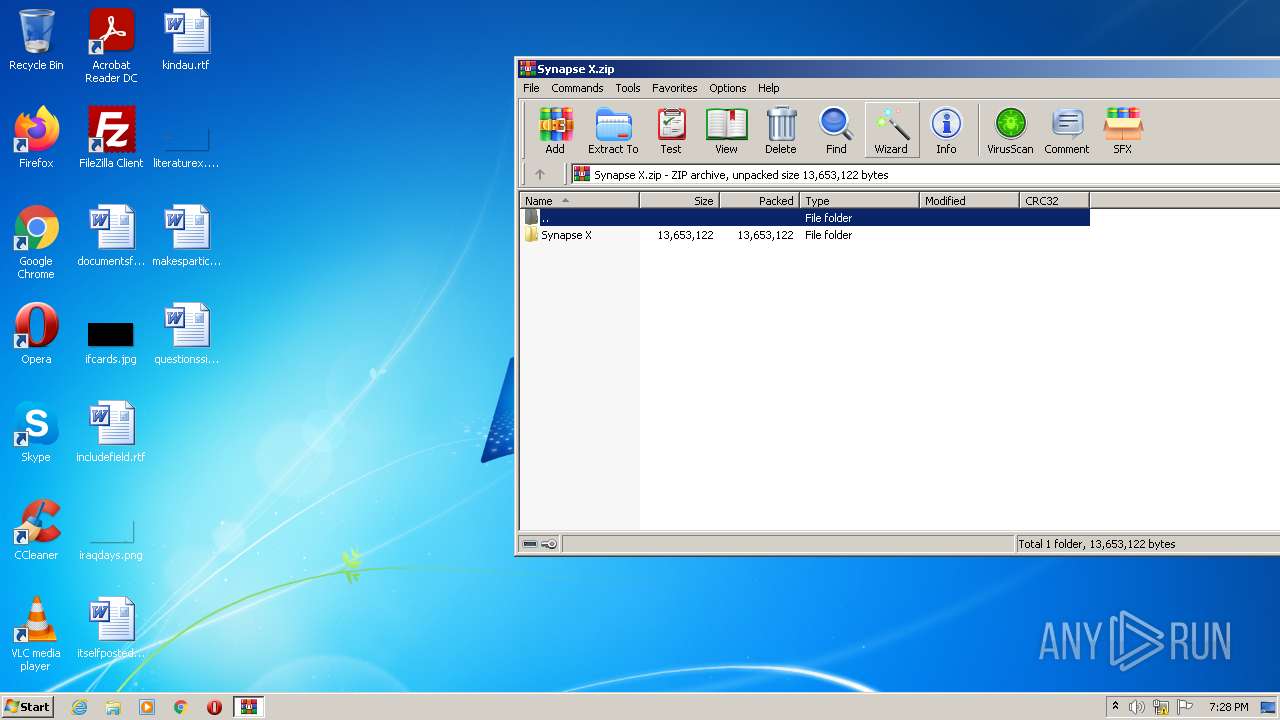Click the SFX toolbar icon
The image size is (1280, 720).
coord(1123,131)
